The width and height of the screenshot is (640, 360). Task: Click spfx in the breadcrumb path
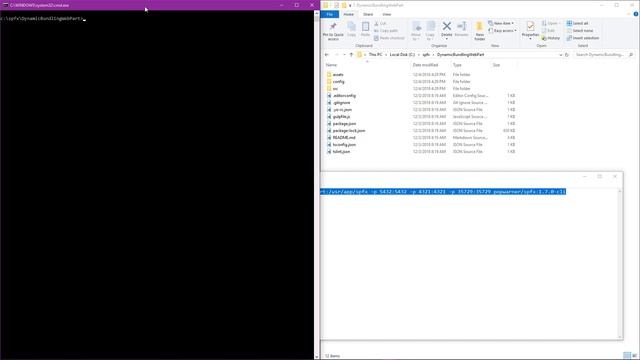(426, 55)
